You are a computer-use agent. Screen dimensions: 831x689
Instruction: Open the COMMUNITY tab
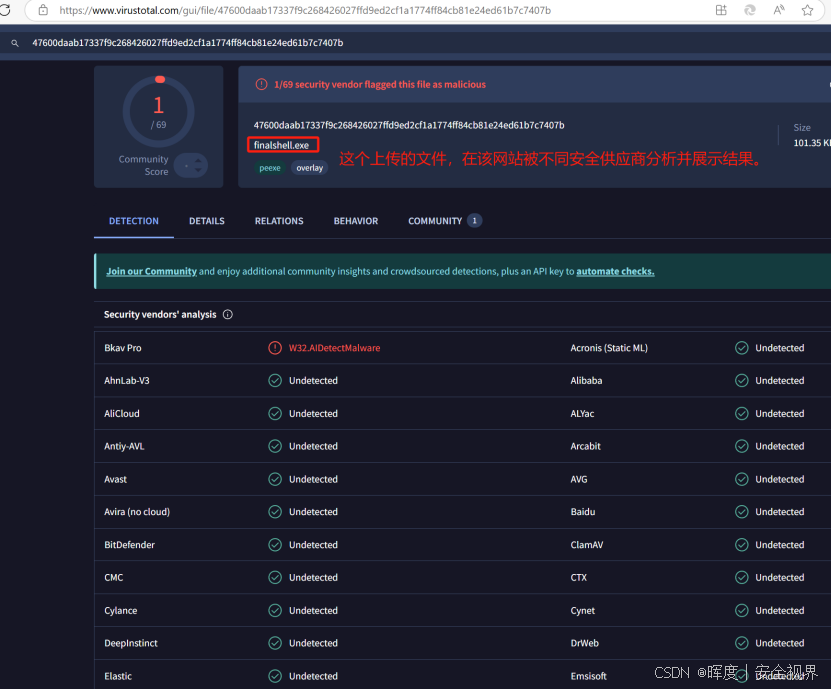(x=444, y=221)
